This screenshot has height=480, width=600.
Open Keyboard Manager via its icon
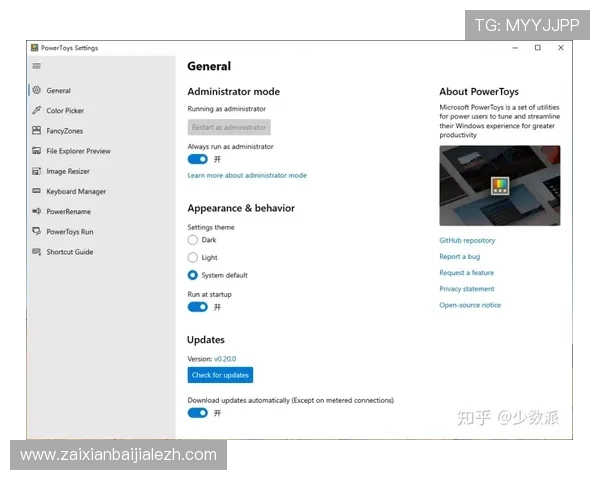pyautogui.click(x=36, y=191)
